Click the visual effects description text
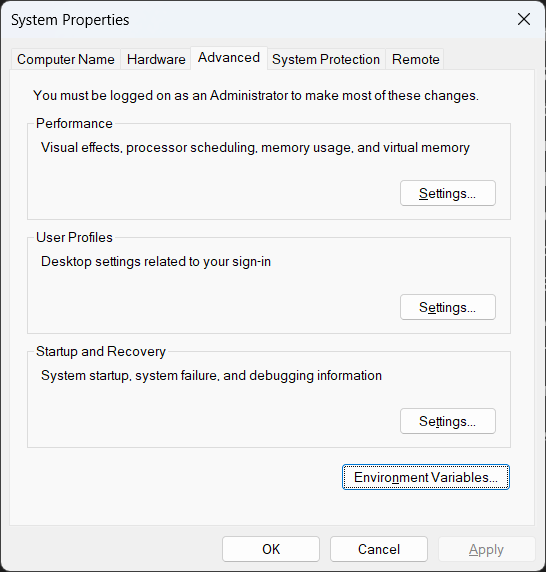Image resolution: width=546 pixels, height=572 pixels. coord(255,148)
